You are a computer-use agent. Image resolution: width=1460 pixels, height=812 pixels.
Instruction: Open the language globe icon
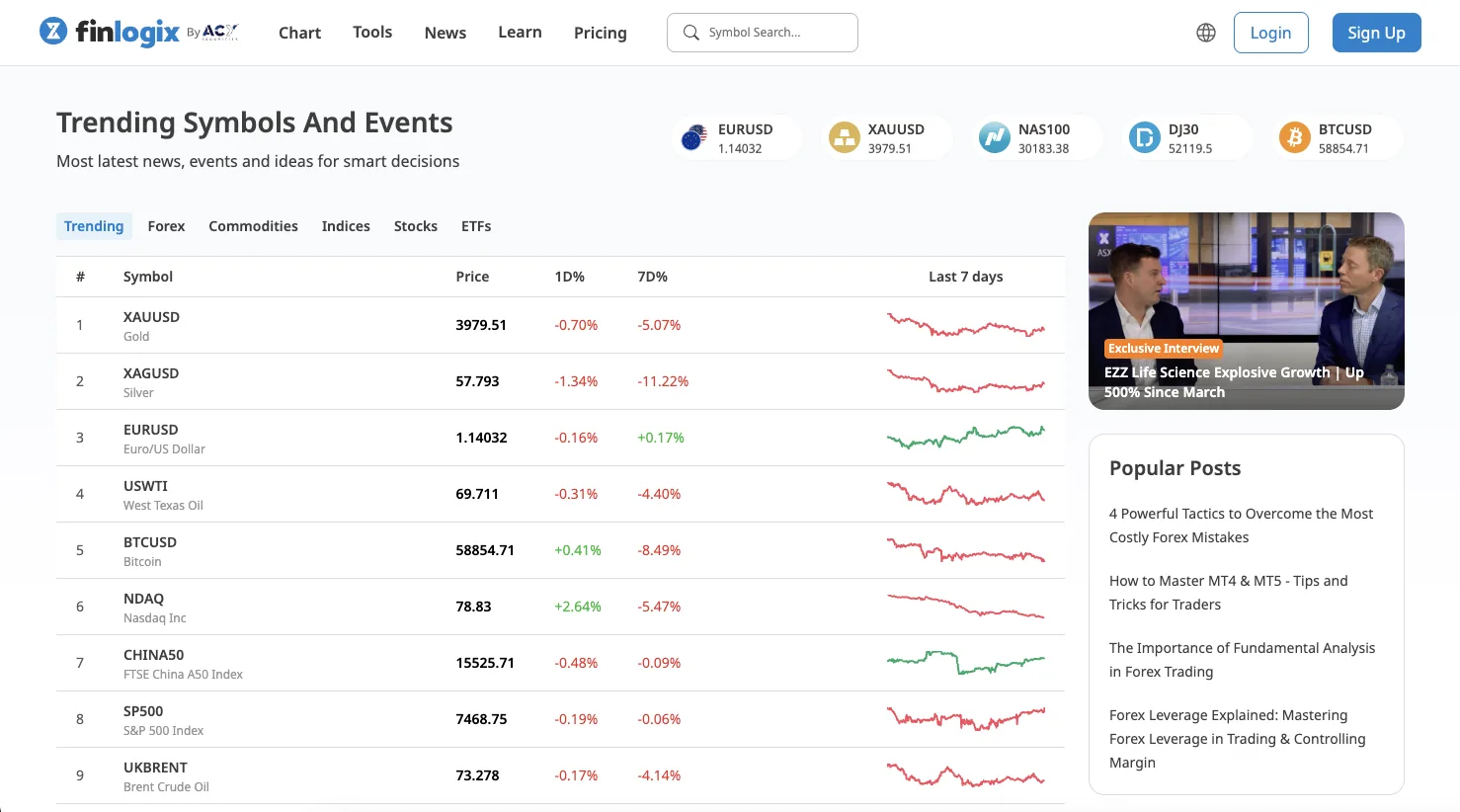pos(1206,33)
